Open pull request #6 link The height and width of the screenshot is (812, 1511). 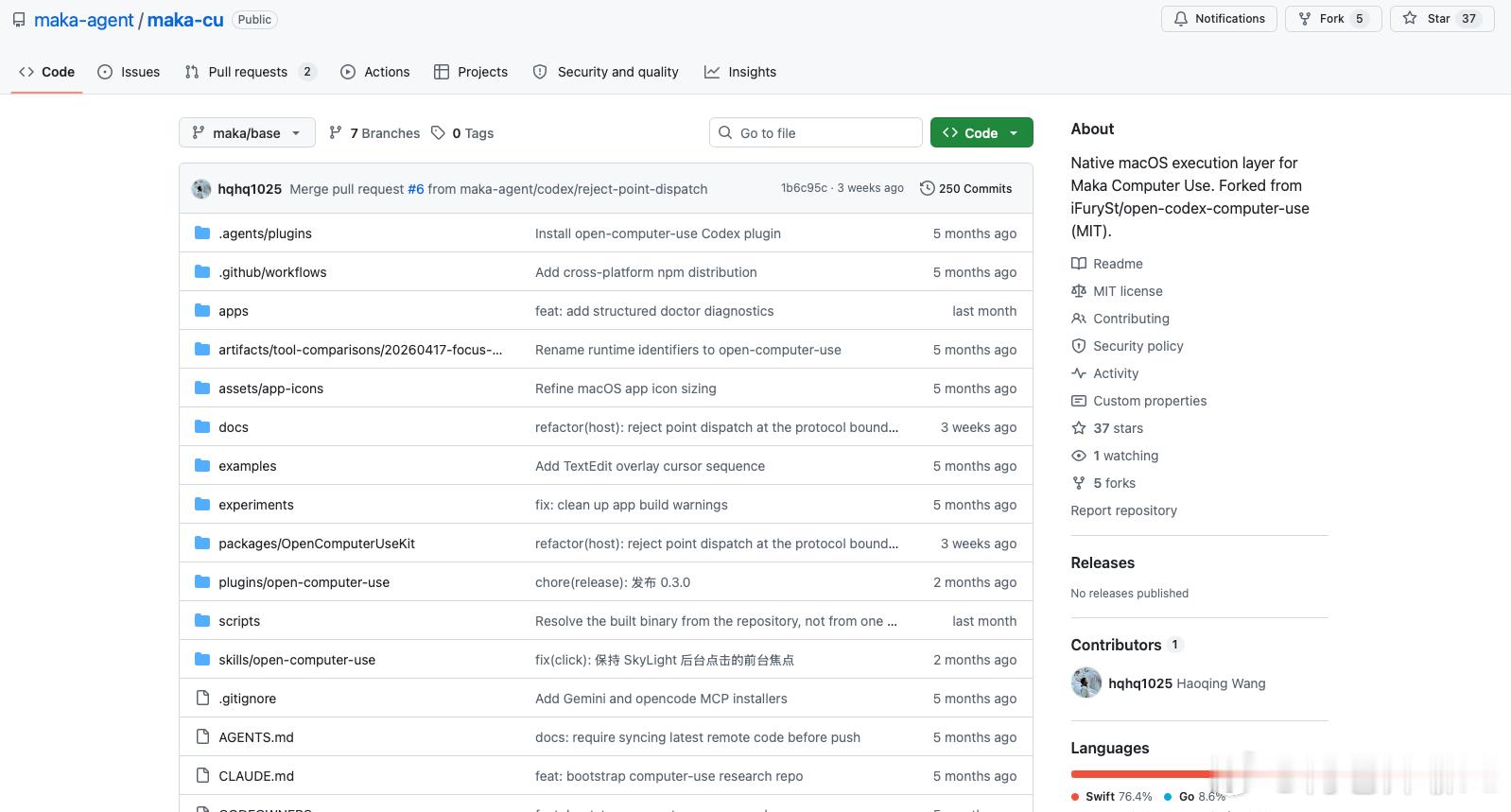click(416, 189)
